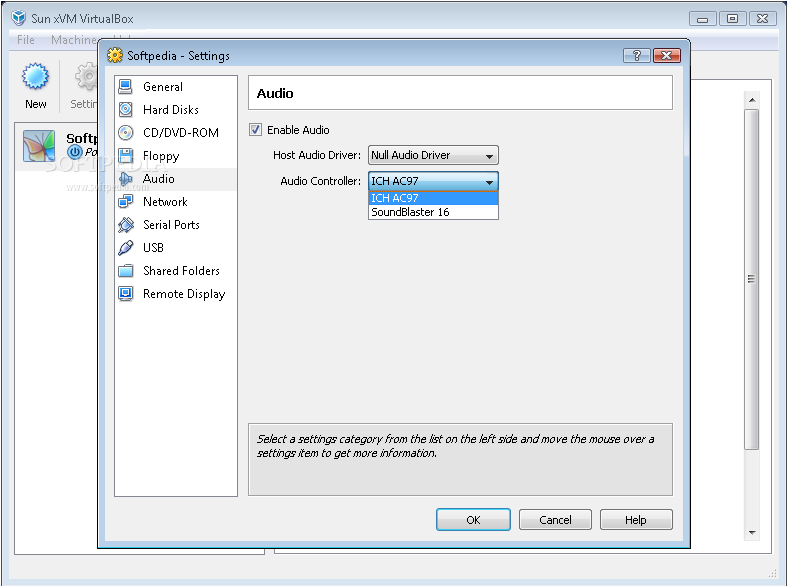Choose ICH AC97 from the dropdown list

pos(433,198)
